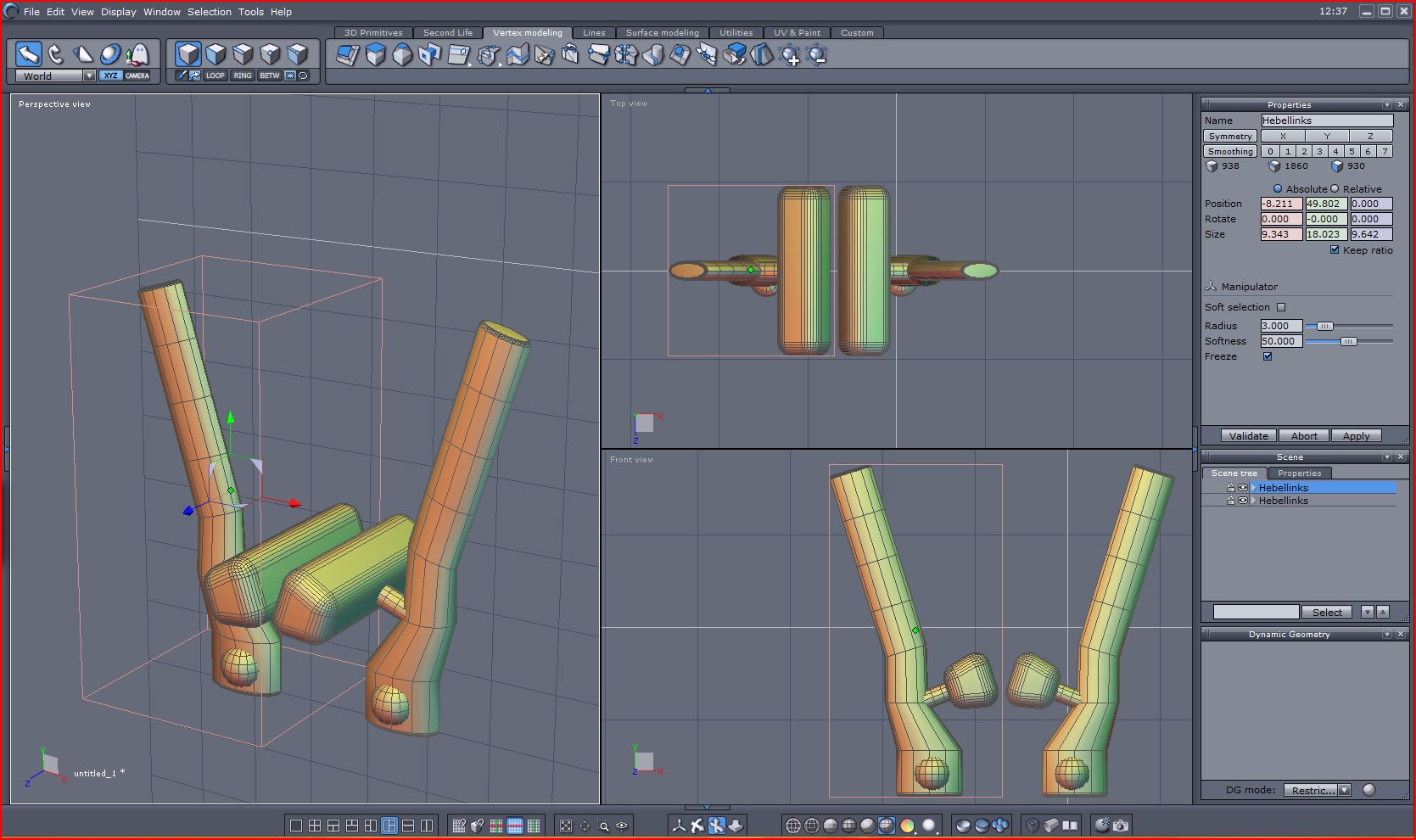
Task: Enable the Soft selection checkbox
Action: point(1281,307)
